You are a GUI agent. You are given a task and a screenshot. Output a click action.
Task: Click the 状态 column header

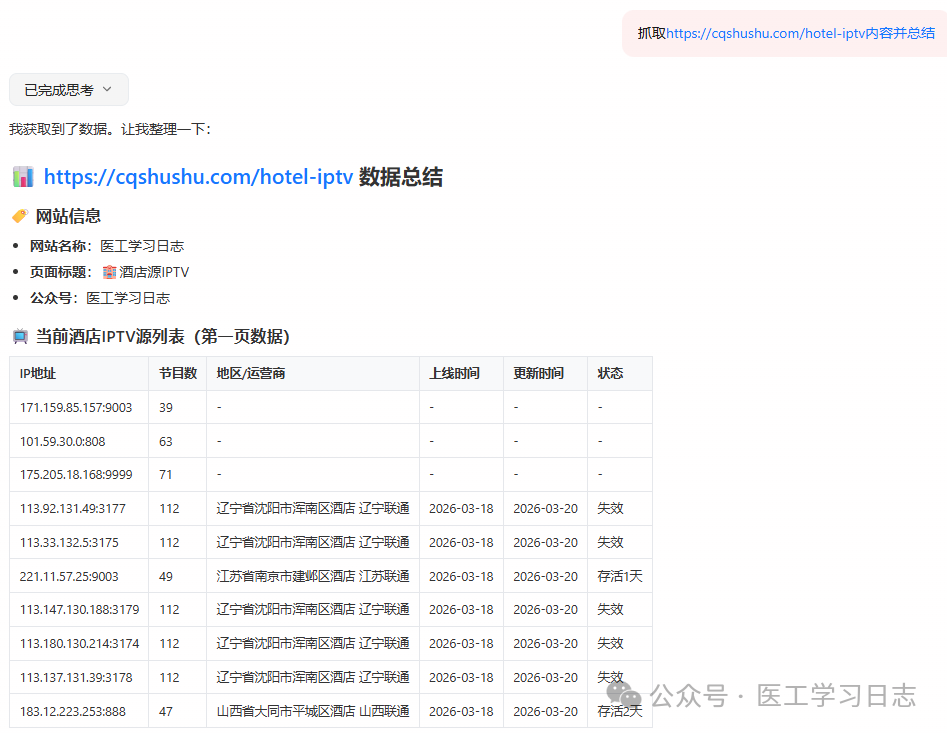(x=611, y=373)
